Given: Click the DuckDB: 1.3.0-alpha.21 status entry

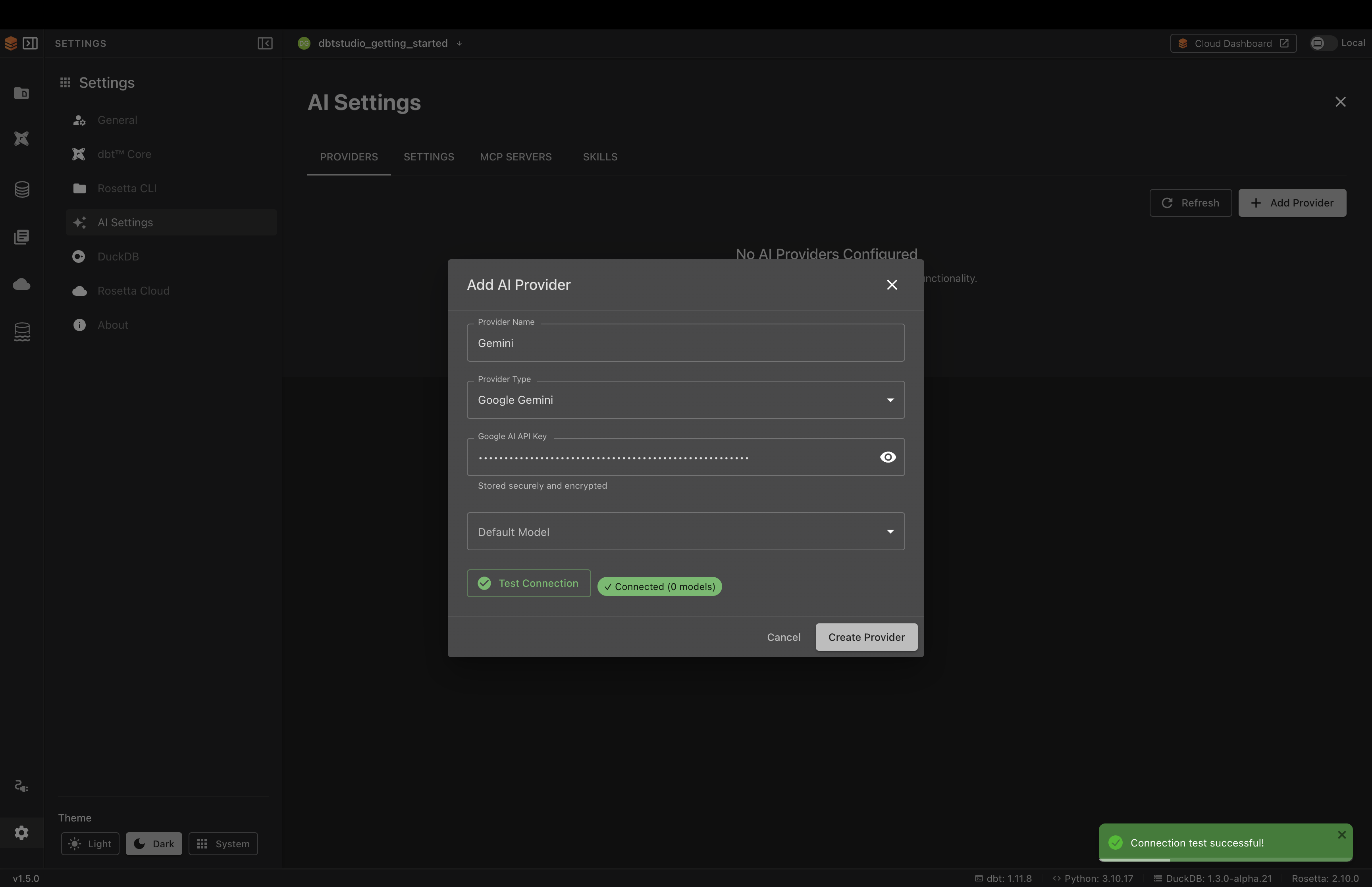Looking at the screenshot, I should coord(1212,878).
